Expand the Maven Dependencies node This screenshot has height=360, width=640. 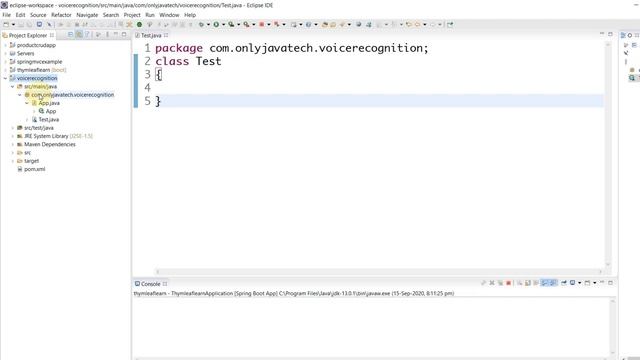click(12, 144)
